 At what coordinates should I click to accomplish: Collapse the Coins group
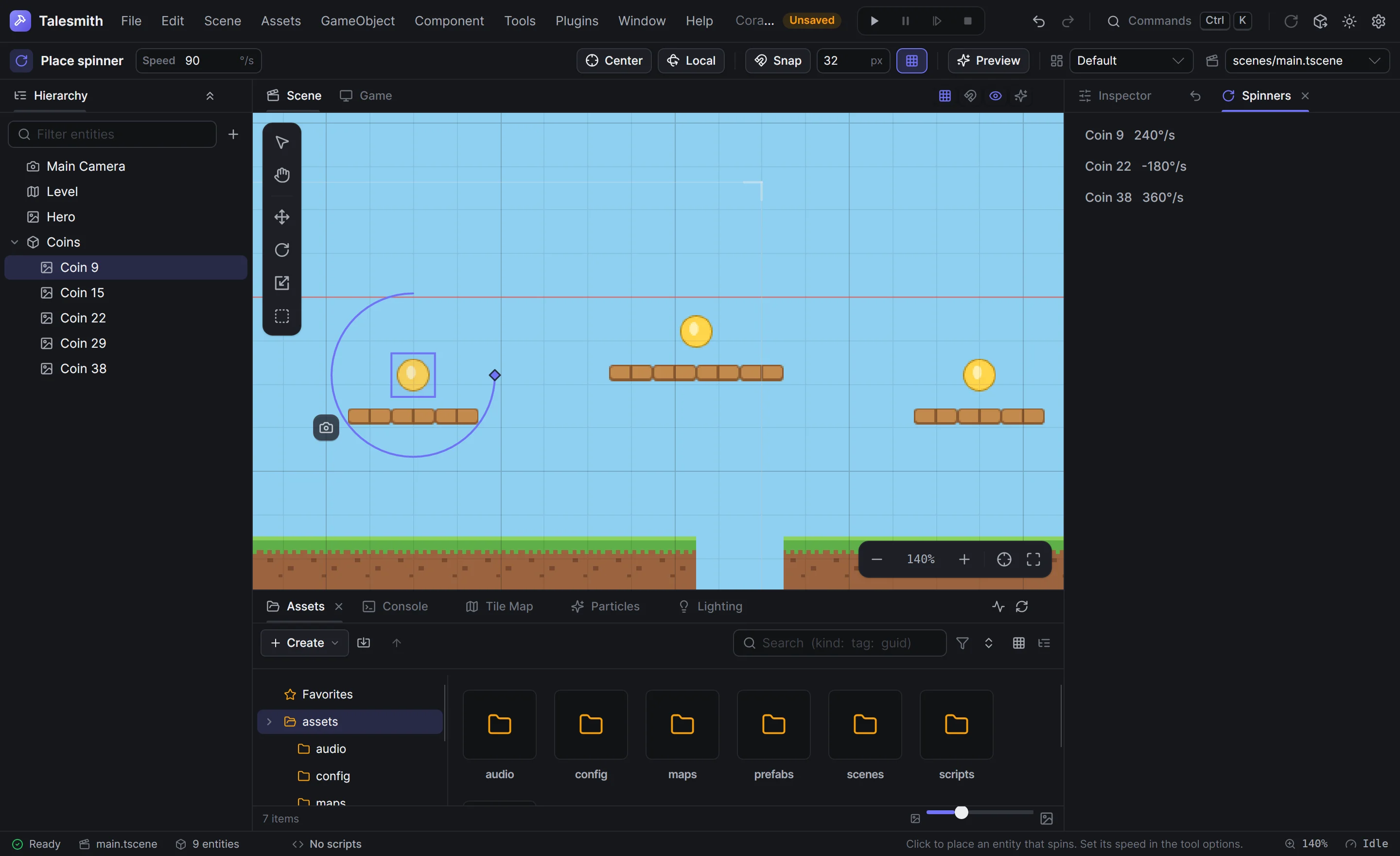[x=15, y=242]
